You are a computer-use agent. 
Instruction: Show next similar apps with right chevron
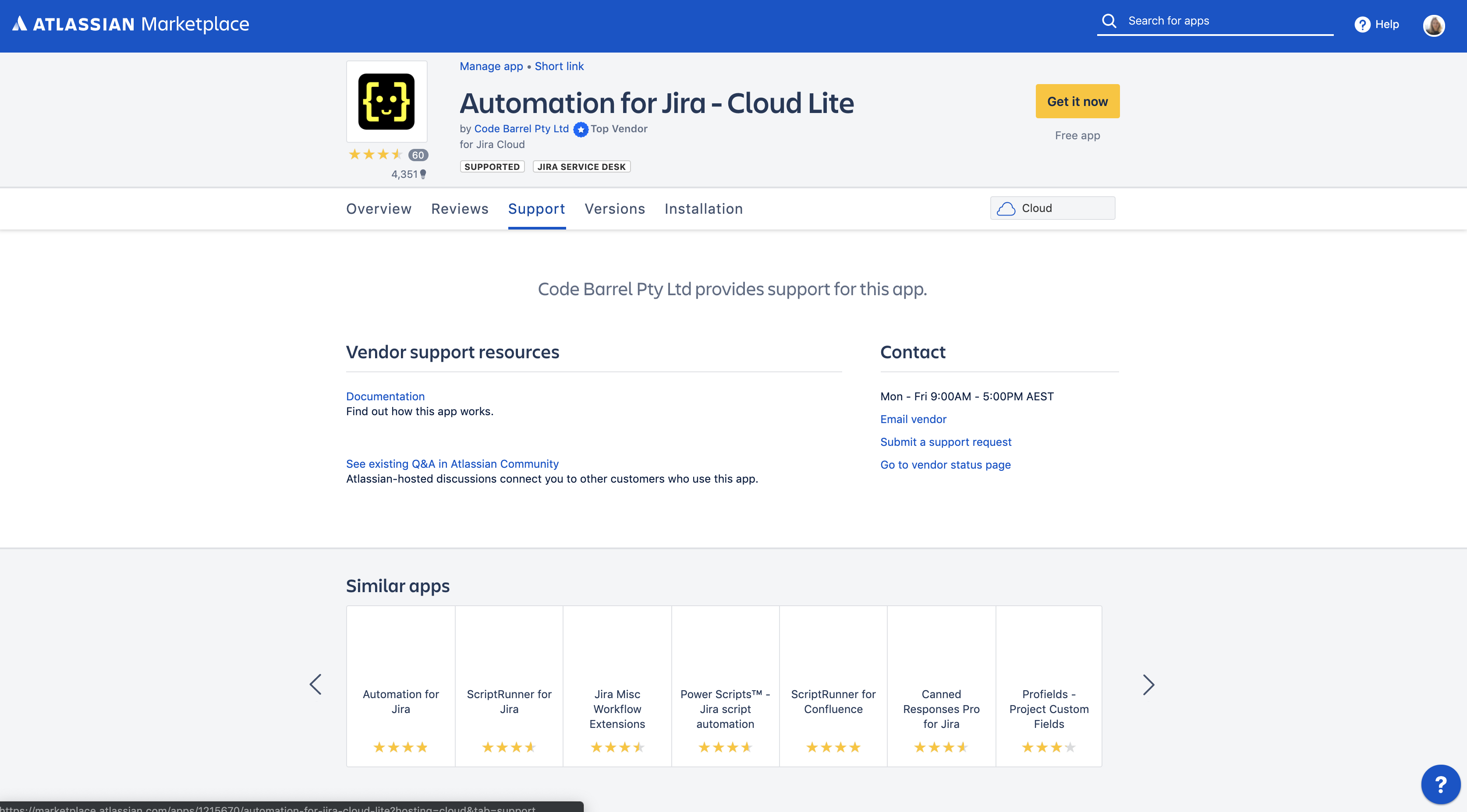point(1148,685)
